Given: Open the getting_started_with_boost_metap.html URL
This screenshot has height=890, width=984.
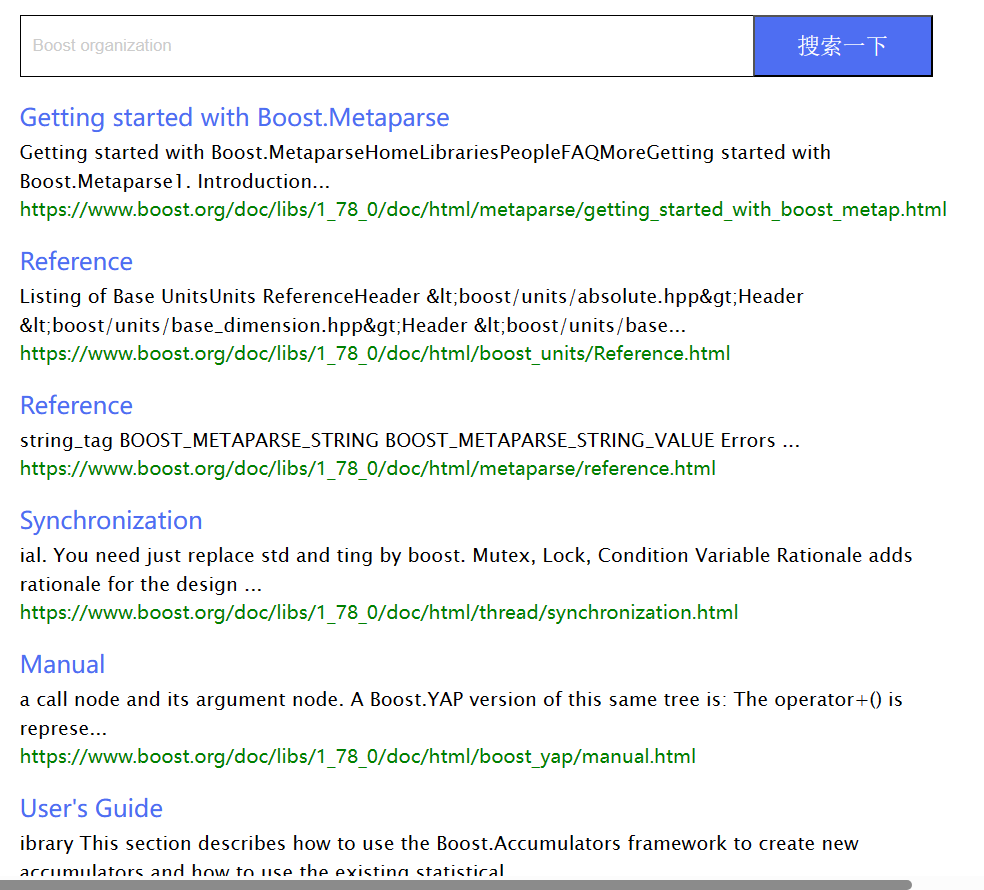Looking at the screenshot, I should (483, 210).
